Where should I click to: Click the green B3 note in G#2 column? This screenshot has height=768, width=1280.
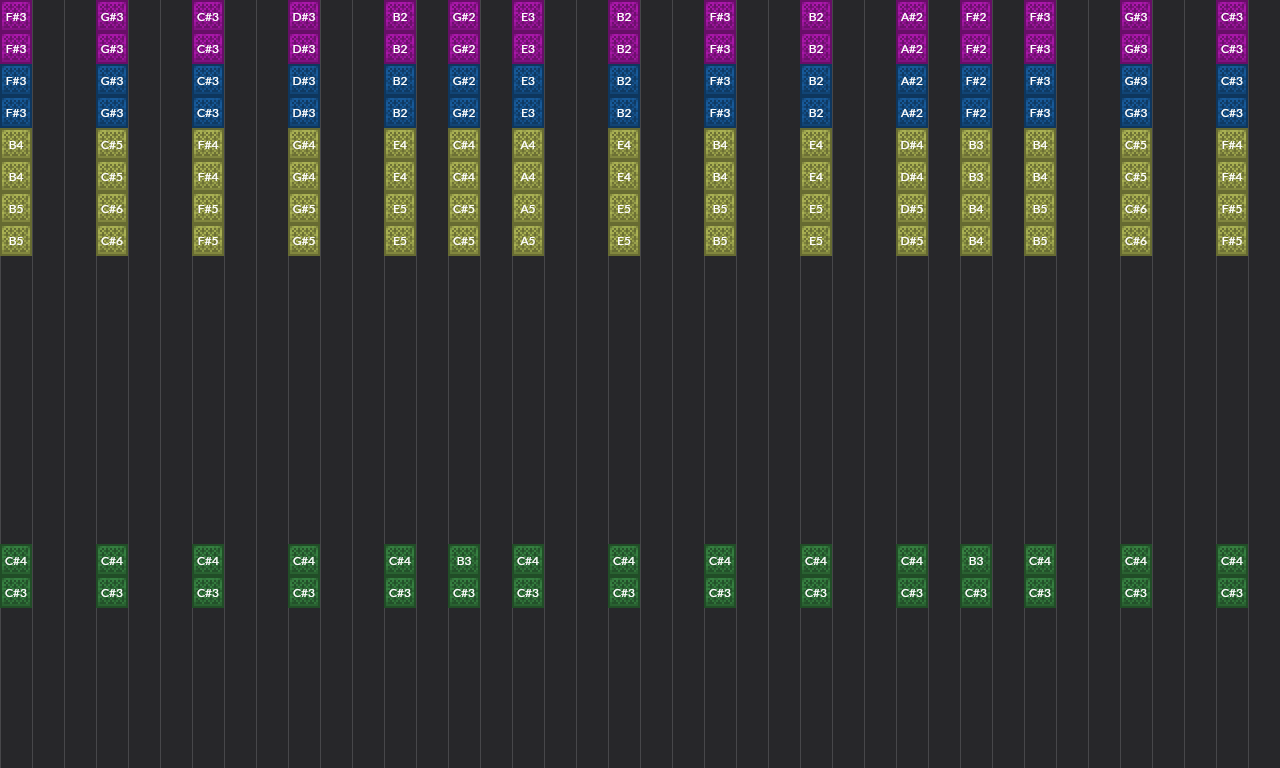pos(464,561)
